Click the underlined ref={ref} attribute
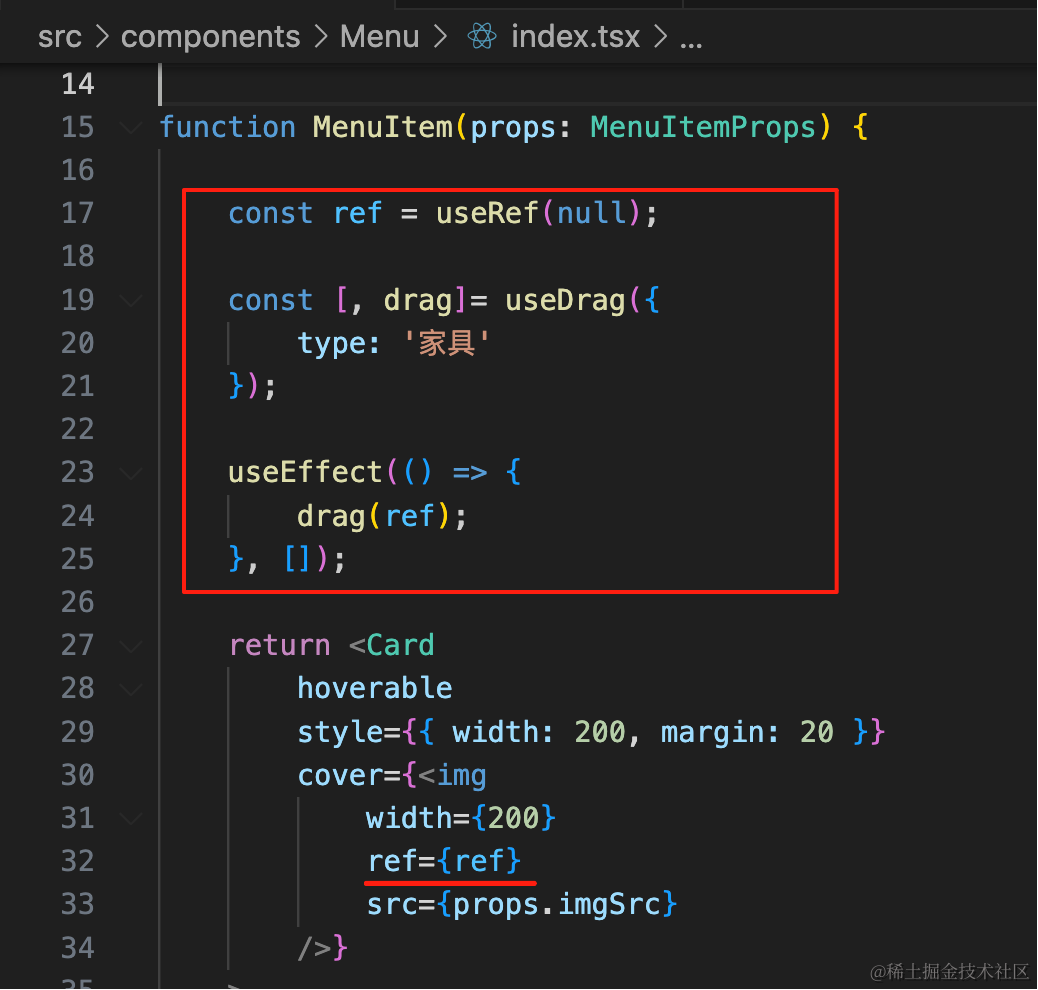Screen dimensions: 1038x990 click(x=444, y=862)
